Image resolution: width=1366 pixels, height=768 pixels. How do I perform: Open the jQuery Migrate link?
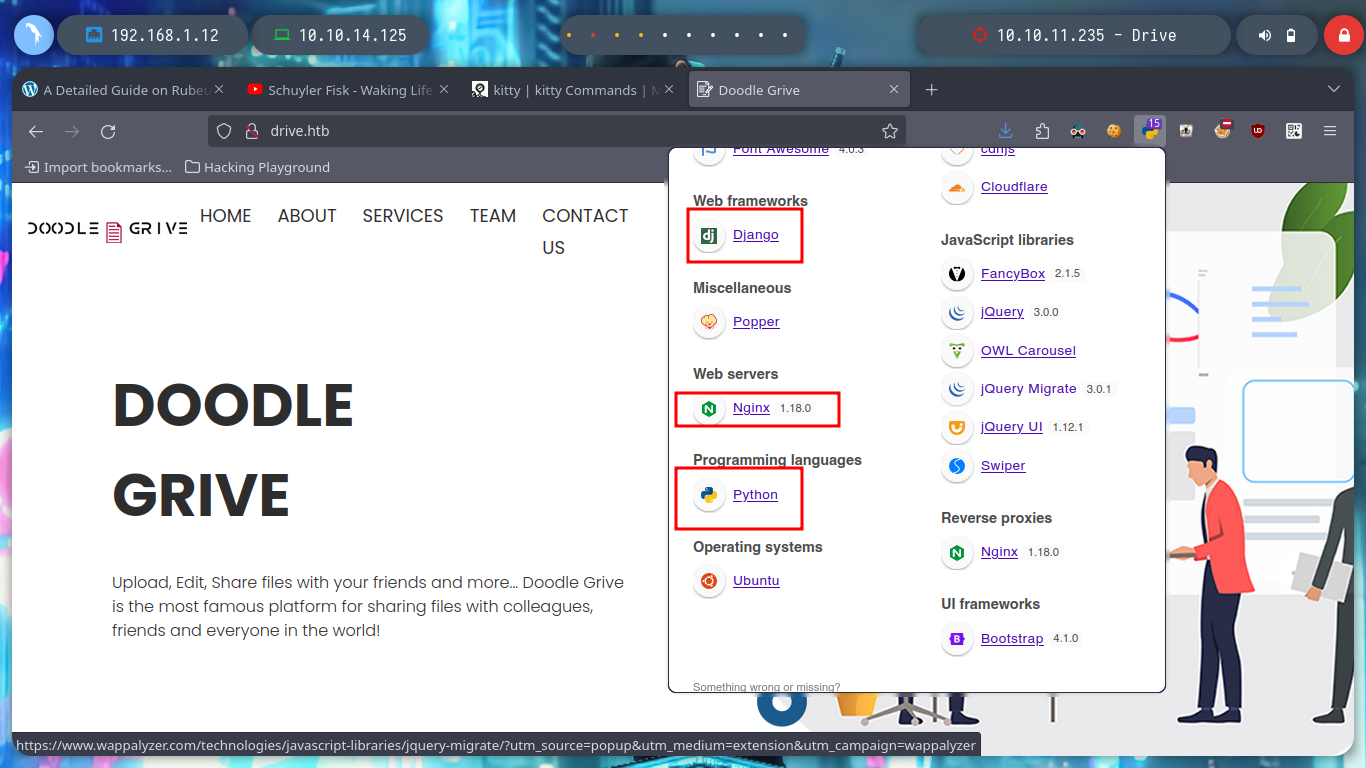tap(1029, 389)
